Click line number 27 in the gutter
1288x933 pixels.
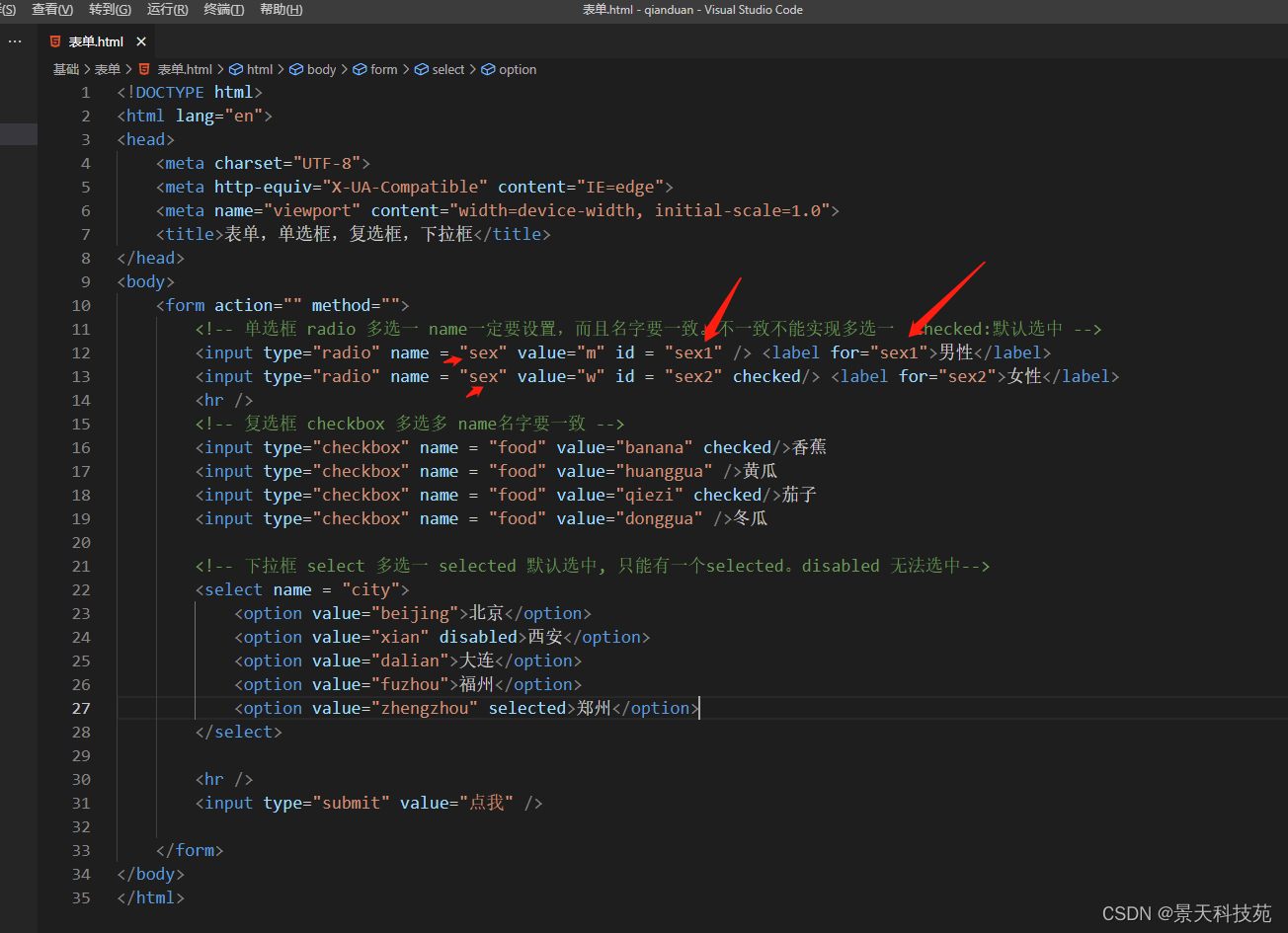(x=81, y=708)
